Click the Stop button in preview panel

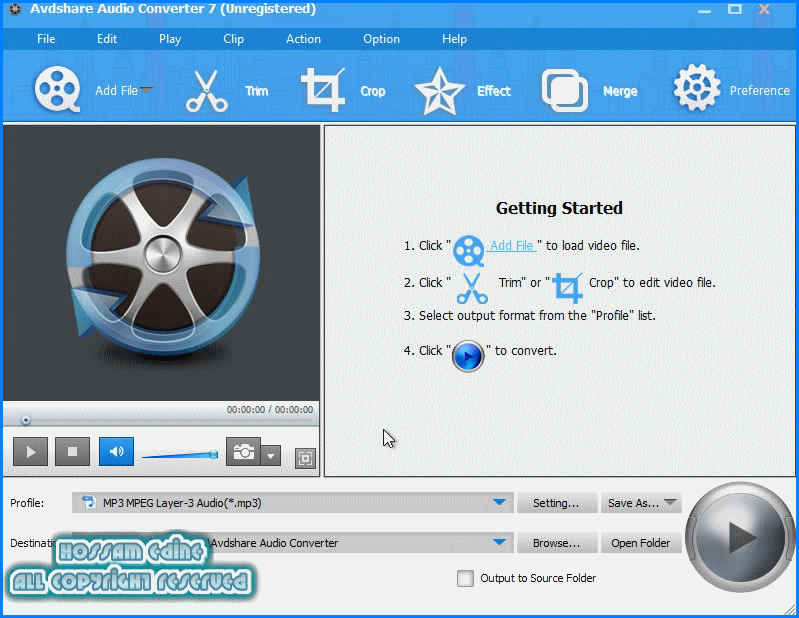pyautogui.click(x=72, y=451)
